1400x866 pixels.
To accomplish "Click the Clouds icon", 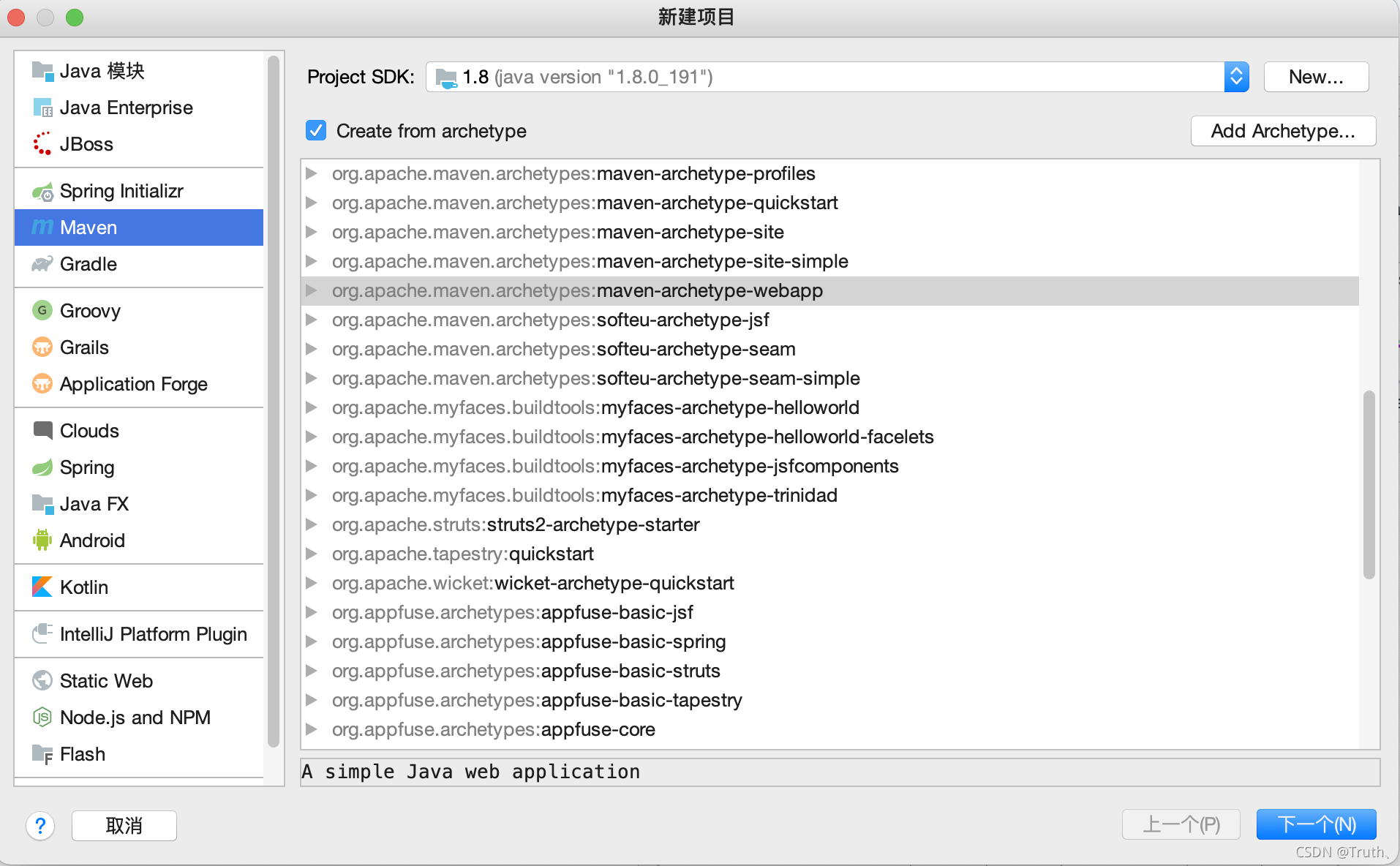I will pos(42,431).
